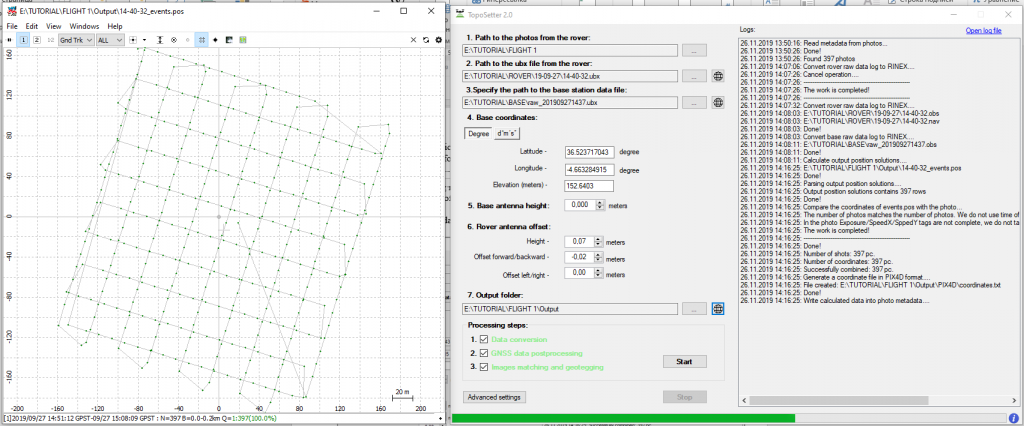Toggle the grid display icon in plot toolbar
This screenshot has height=426, width=1024.
pyautogui.click(x=203, y=39)
